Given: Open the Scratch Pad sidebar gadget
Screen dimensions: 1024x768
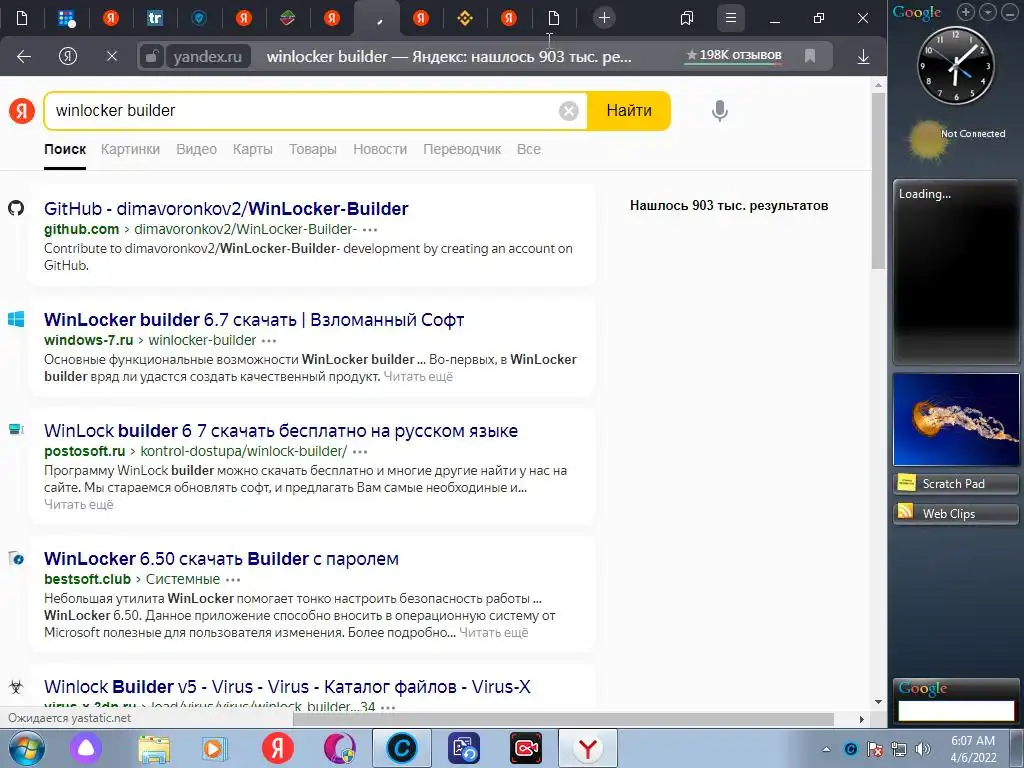Looking at the screenshot, I should pyautogui.click(x=955, y=483).
